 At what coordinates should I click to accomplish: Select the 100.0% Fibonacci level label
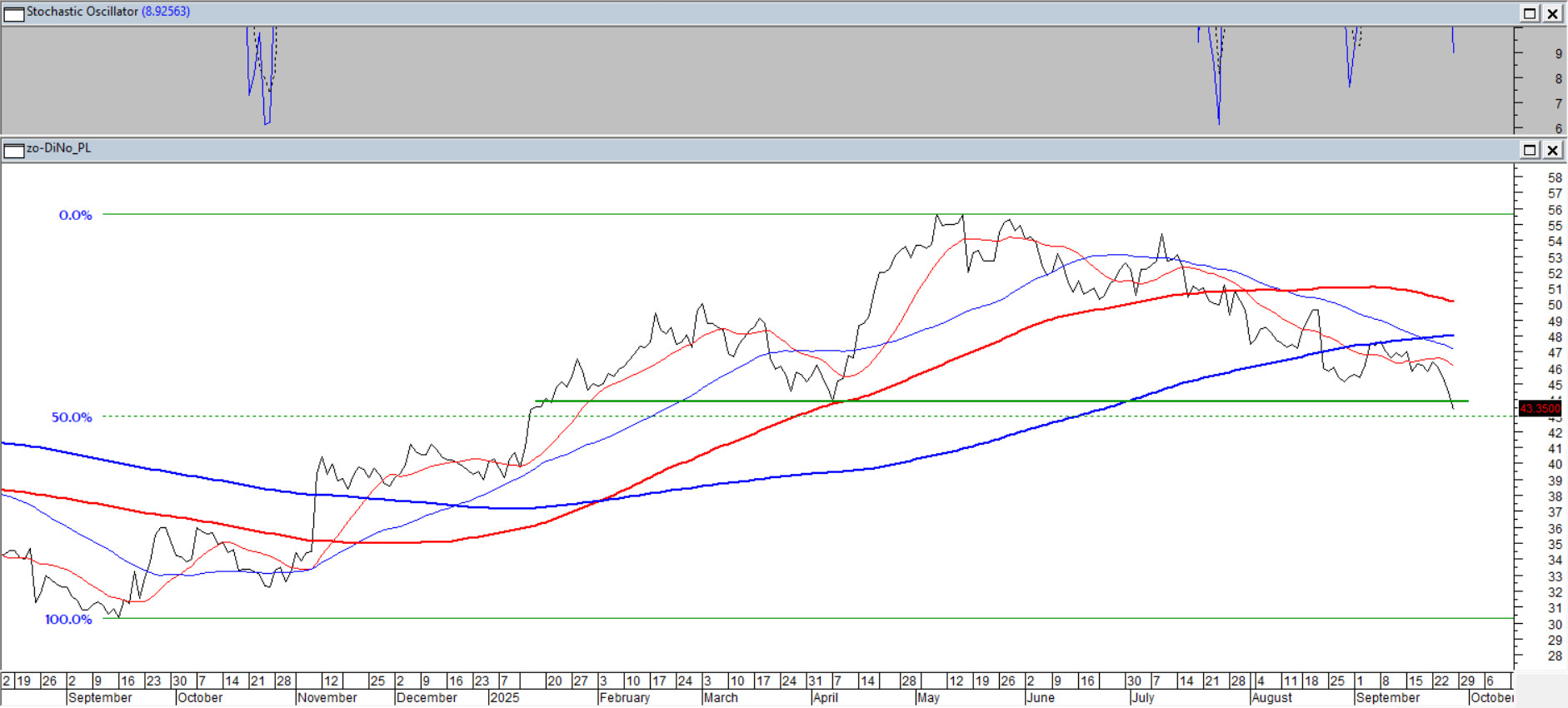[68, 619]
